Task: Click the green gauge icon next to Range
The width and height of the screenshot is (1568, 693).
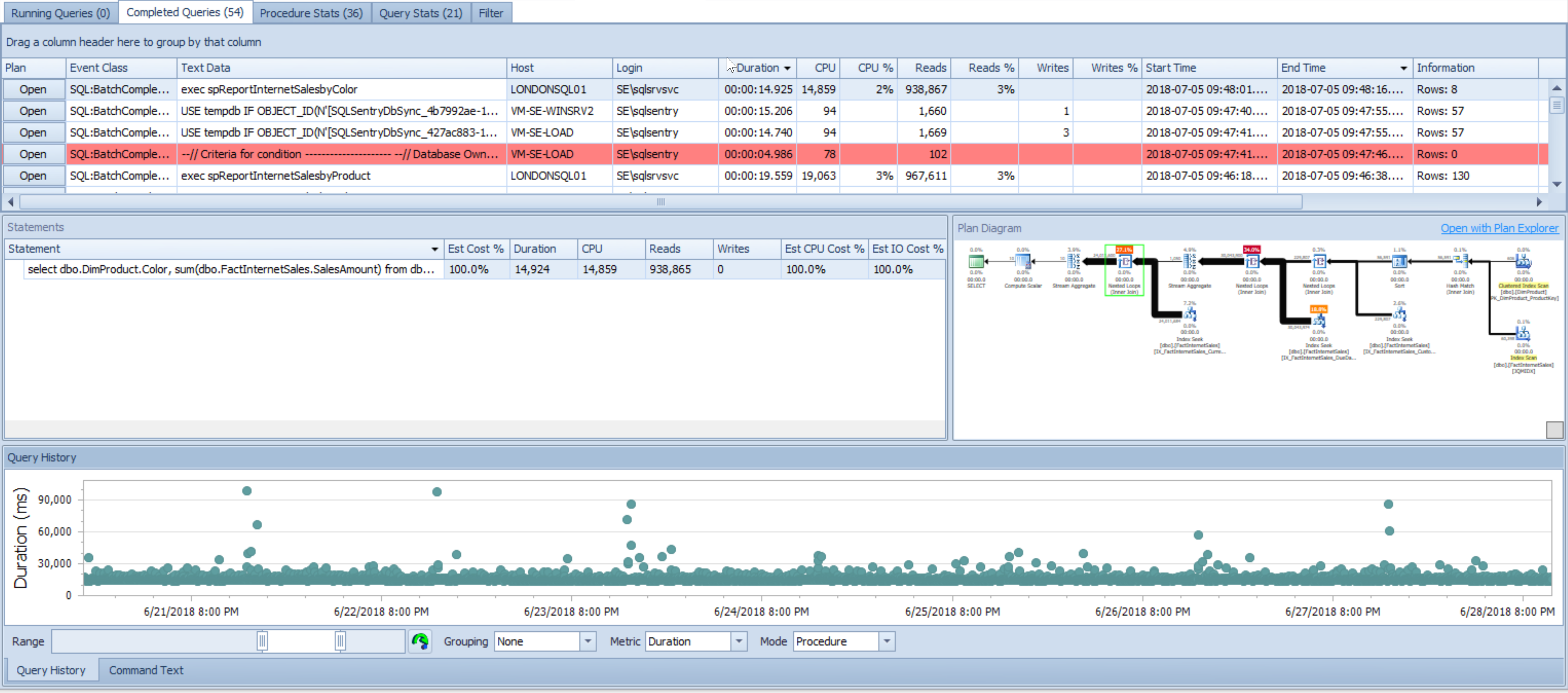Action: [420, 641]
